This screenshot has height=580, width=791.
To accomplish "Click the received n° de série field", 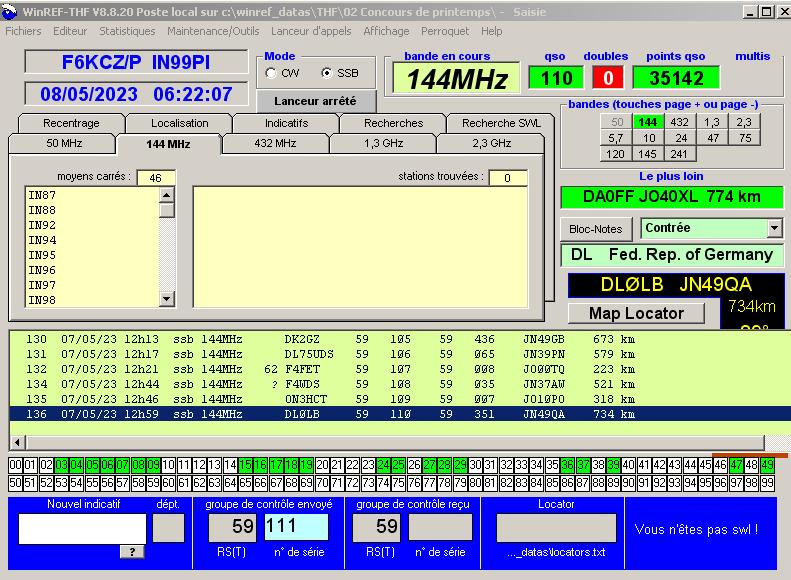I will 440,527.
